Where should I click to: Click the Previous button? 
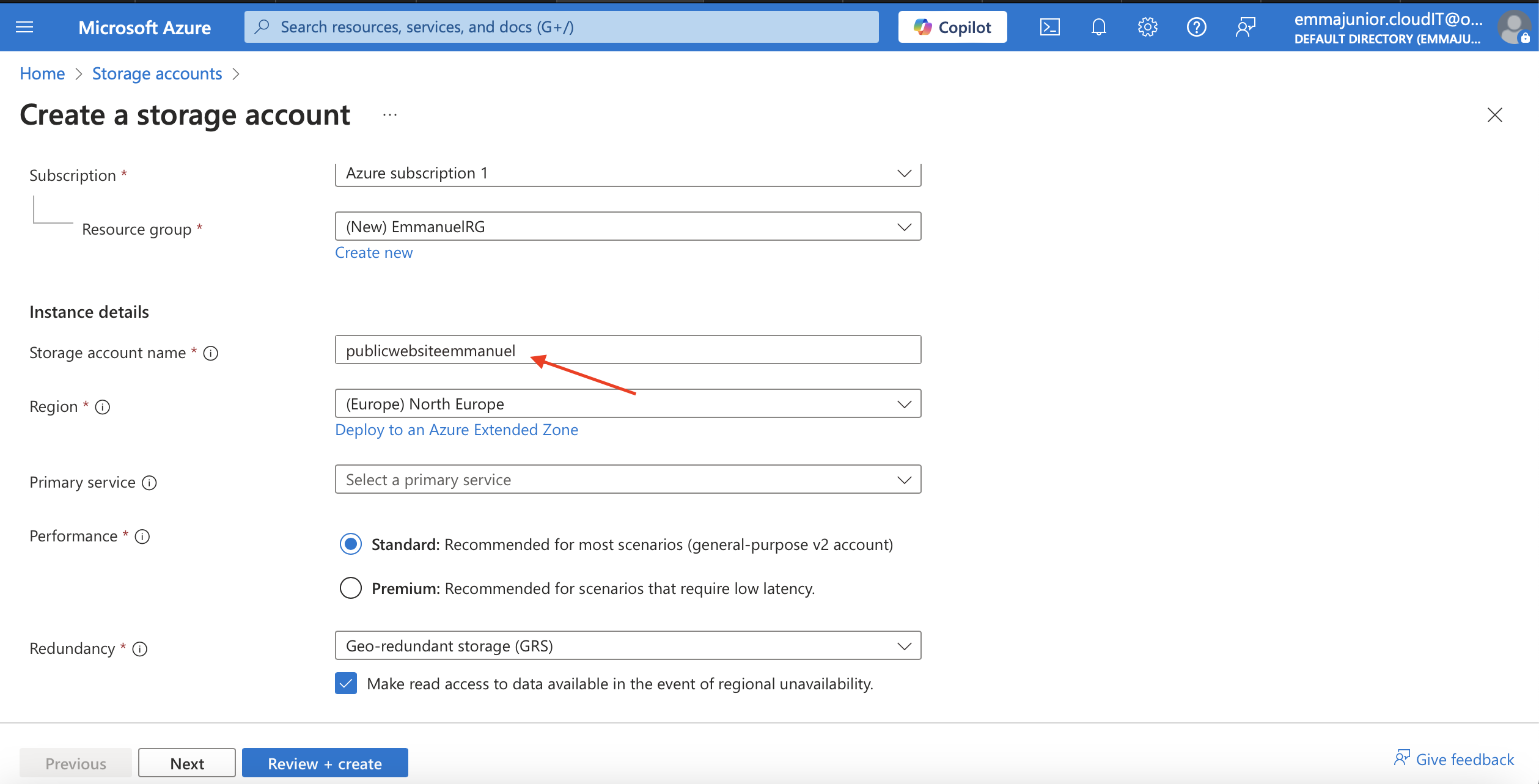click(76, 763)
